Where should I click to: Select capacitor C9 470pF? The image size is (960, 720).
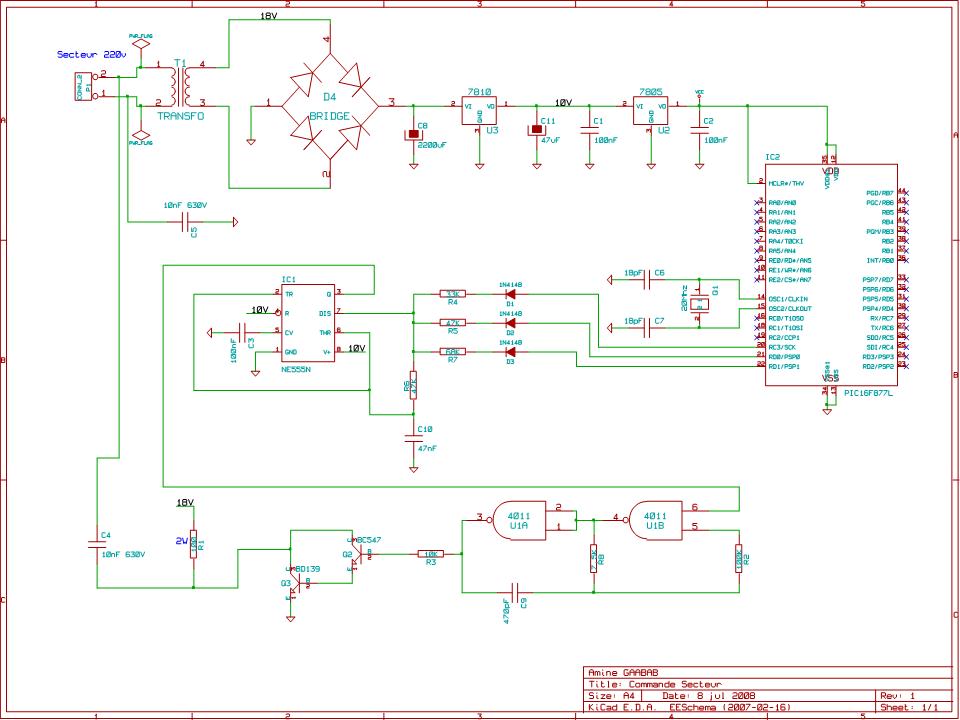(516, 592)
